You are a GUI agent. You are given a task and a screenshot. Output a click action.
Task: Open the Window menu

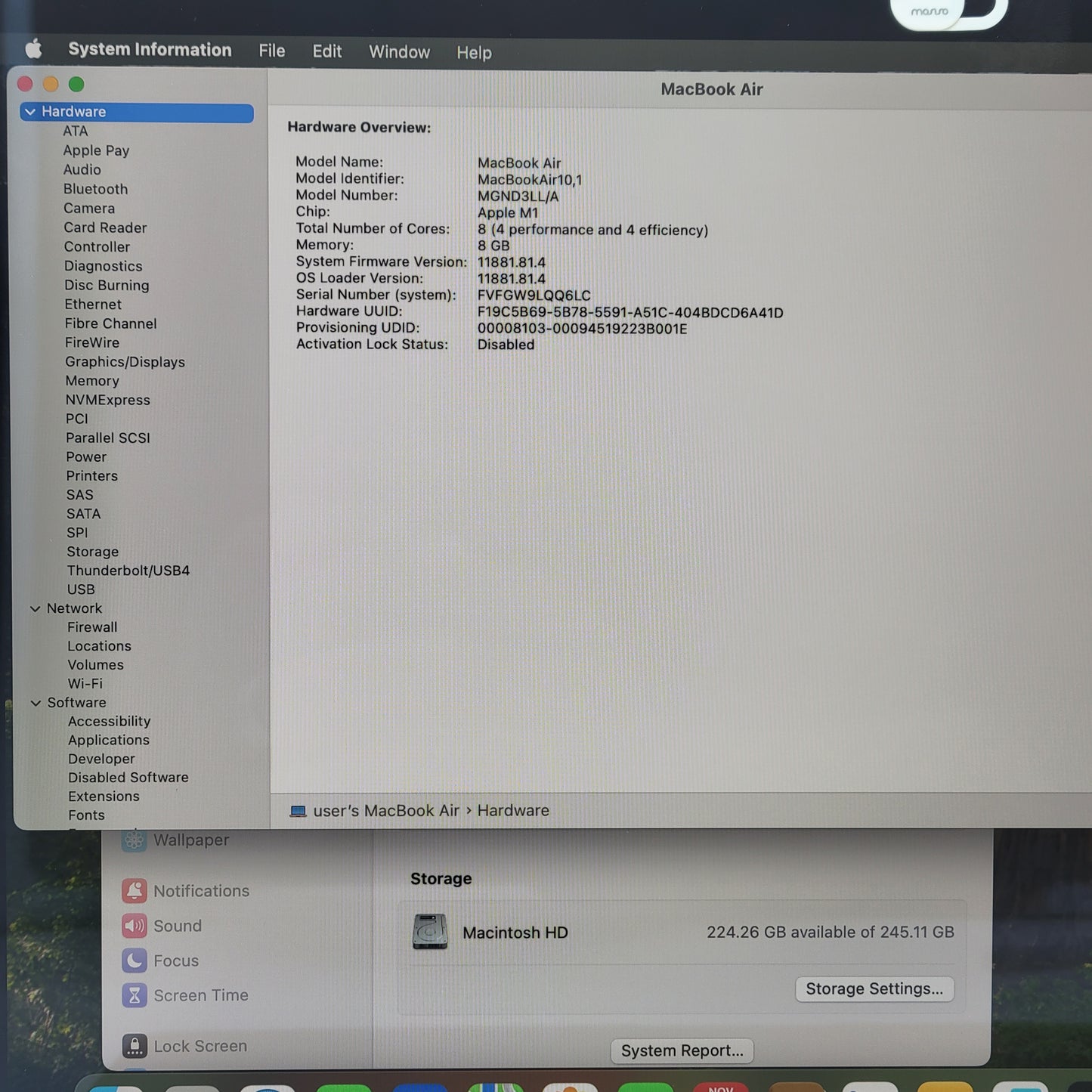tap(399, 51)
